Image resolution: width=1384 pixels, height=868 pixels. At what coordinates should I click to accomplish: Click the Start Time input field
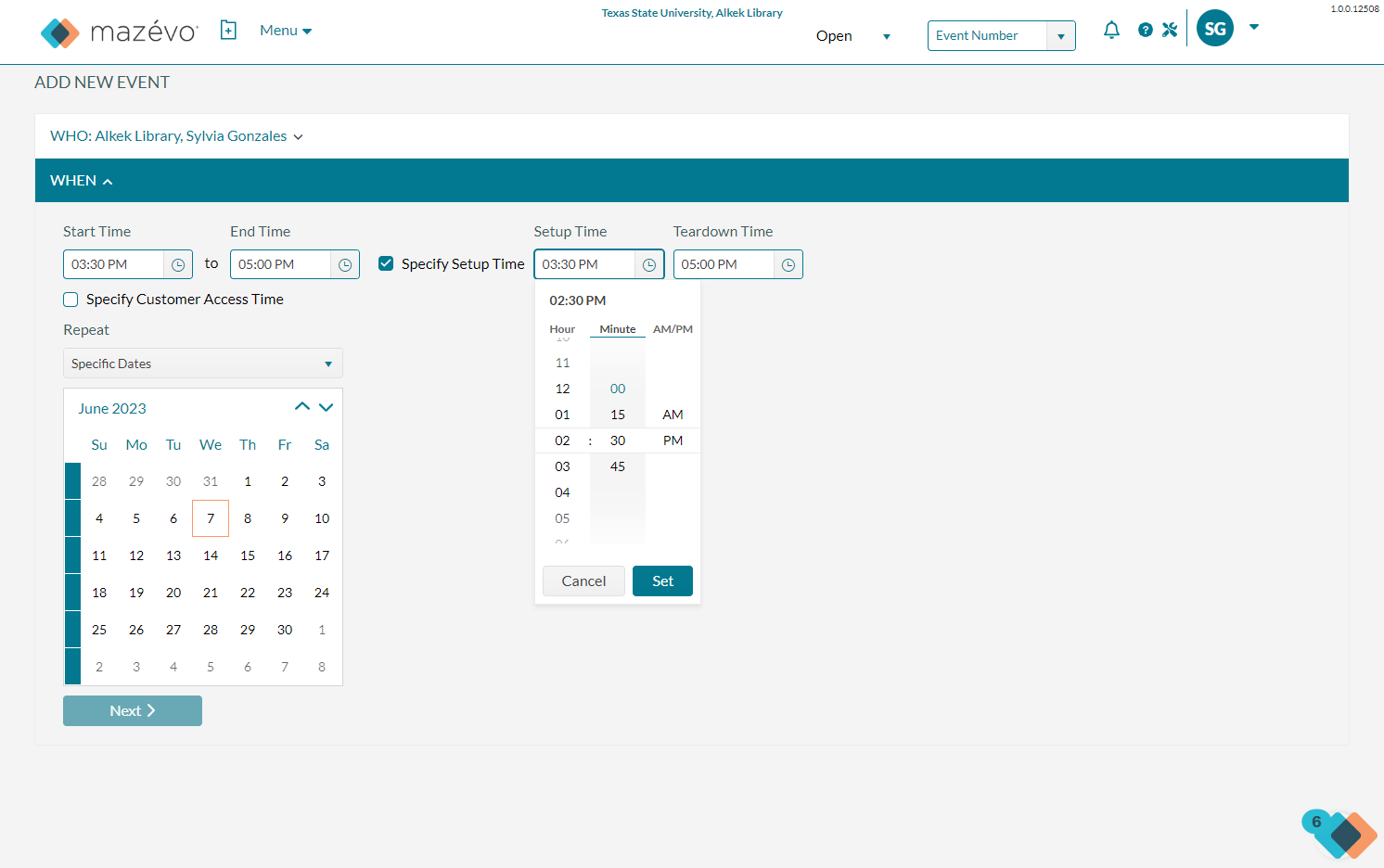pyautogui.click(x=114, y=265)
